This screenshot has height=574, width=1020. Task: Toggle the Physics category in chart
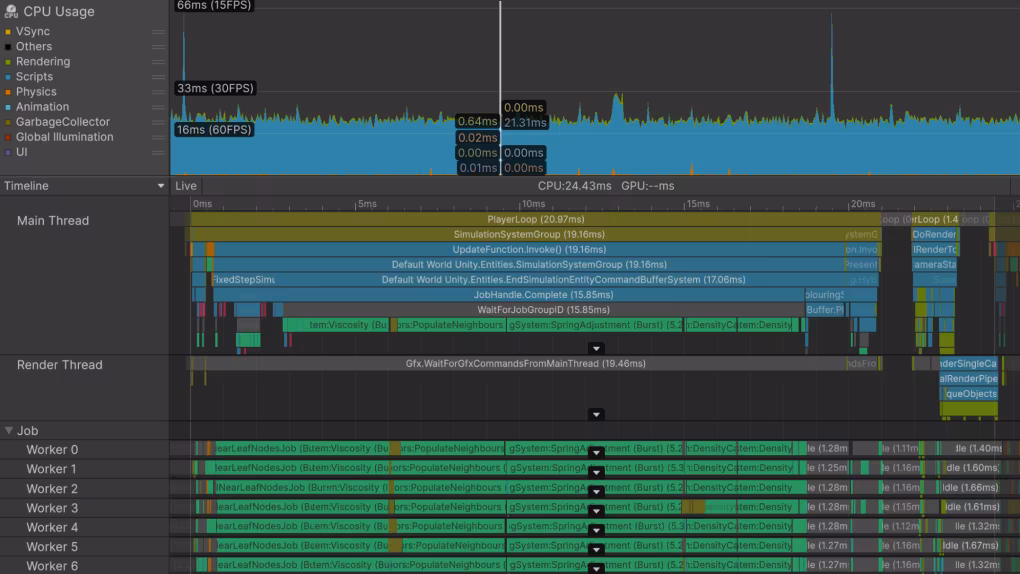tap(8, 92)
